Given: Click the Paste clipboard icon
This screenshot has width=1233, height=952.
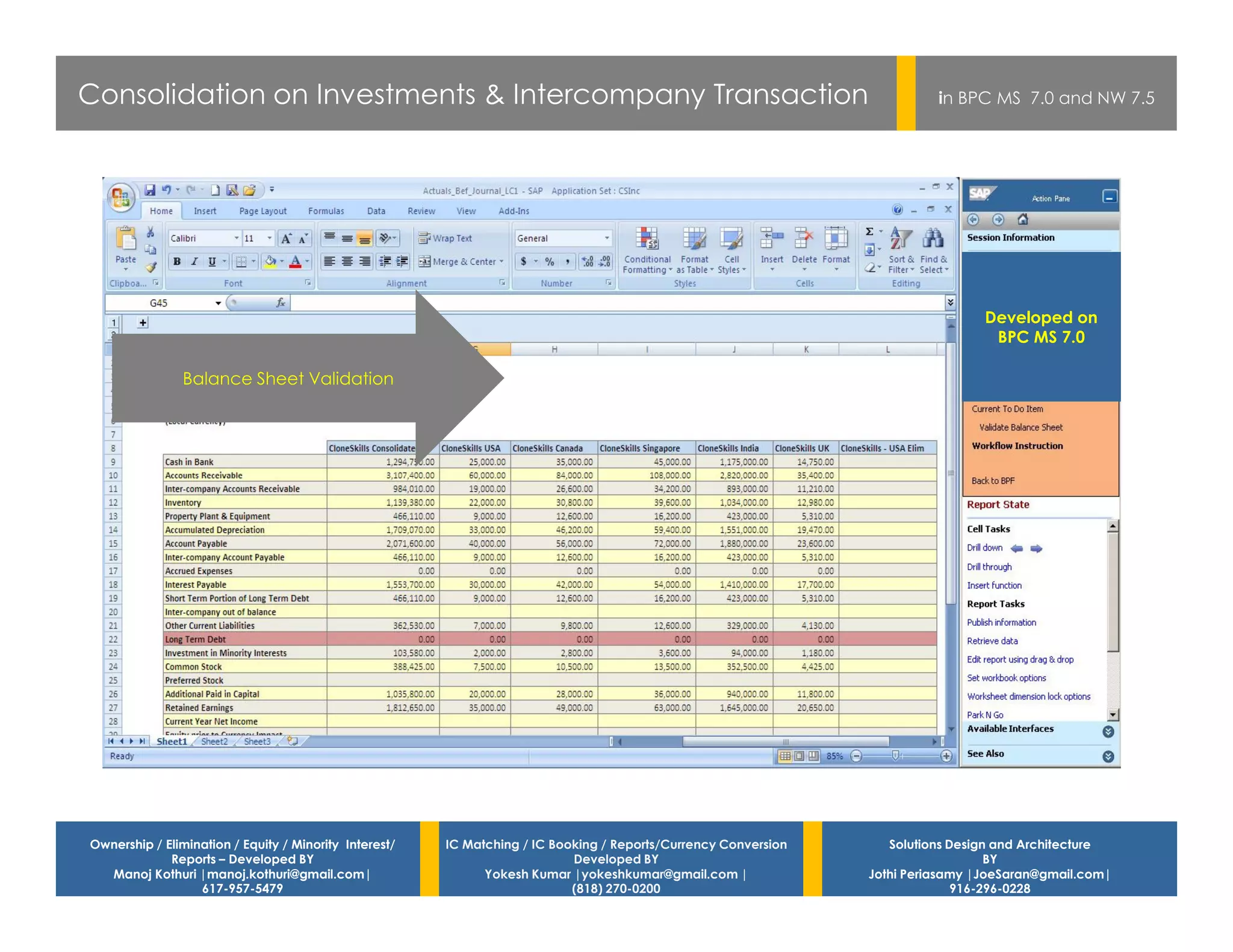Looking at the screenshot, I should tap(126, 239).
